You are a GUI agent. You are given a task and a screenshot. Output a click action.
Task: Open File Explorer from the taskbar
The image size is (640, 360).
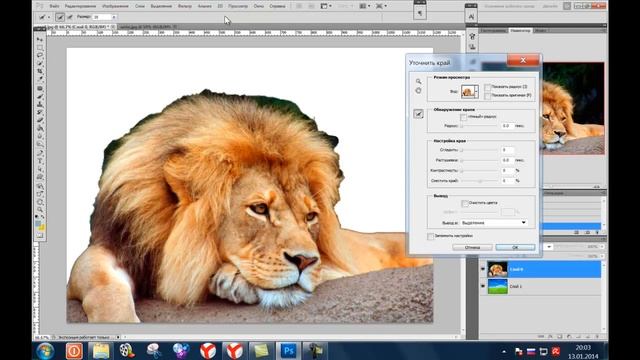100,351
